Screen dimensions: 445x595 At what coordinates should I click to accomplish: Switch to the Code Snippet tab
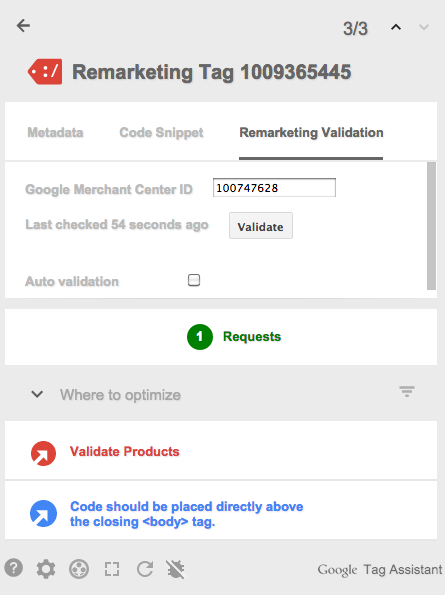point(161,132)
